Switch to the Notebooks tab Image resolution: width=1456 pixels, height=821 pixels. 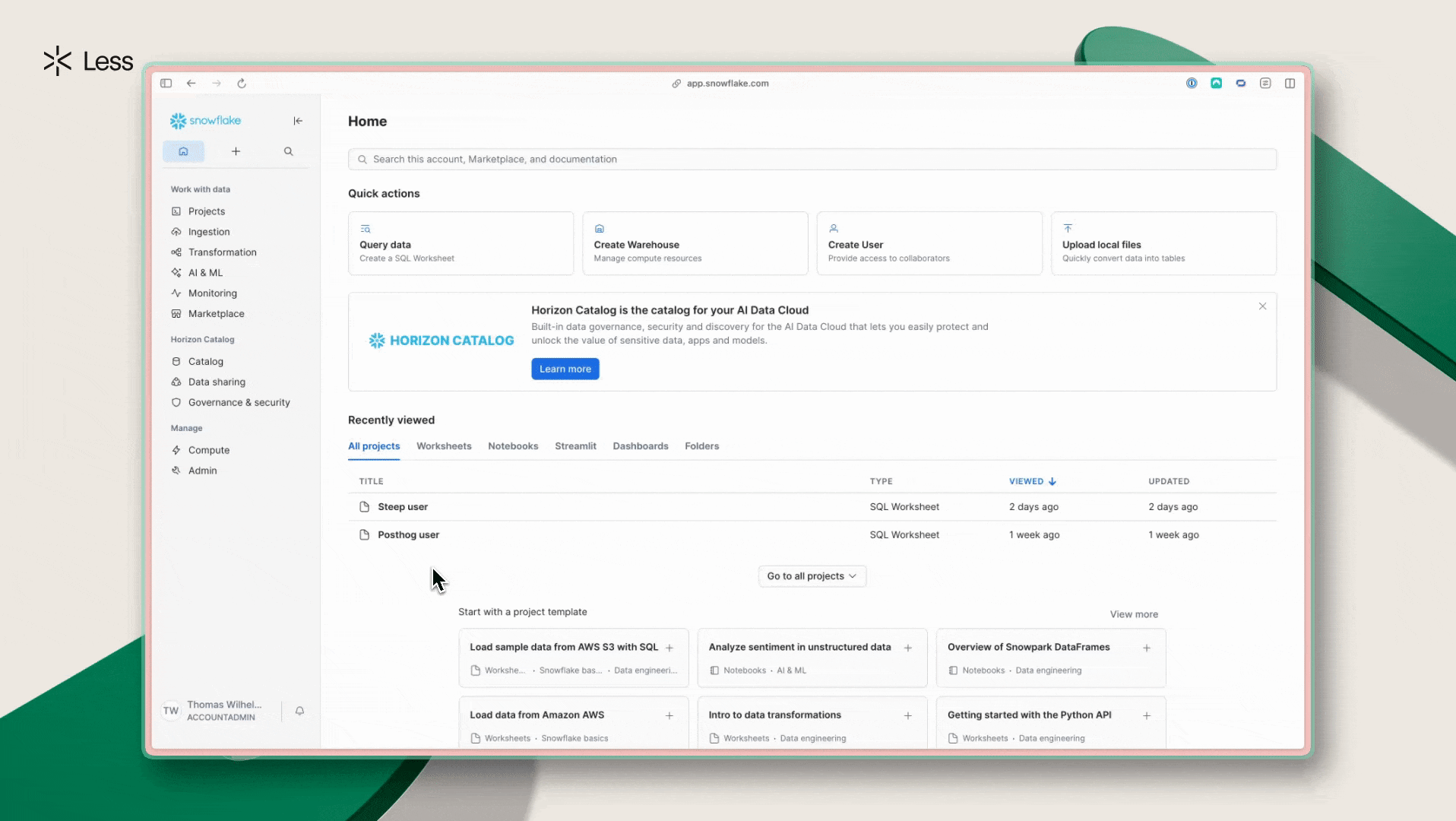click(x=513, y=446)
